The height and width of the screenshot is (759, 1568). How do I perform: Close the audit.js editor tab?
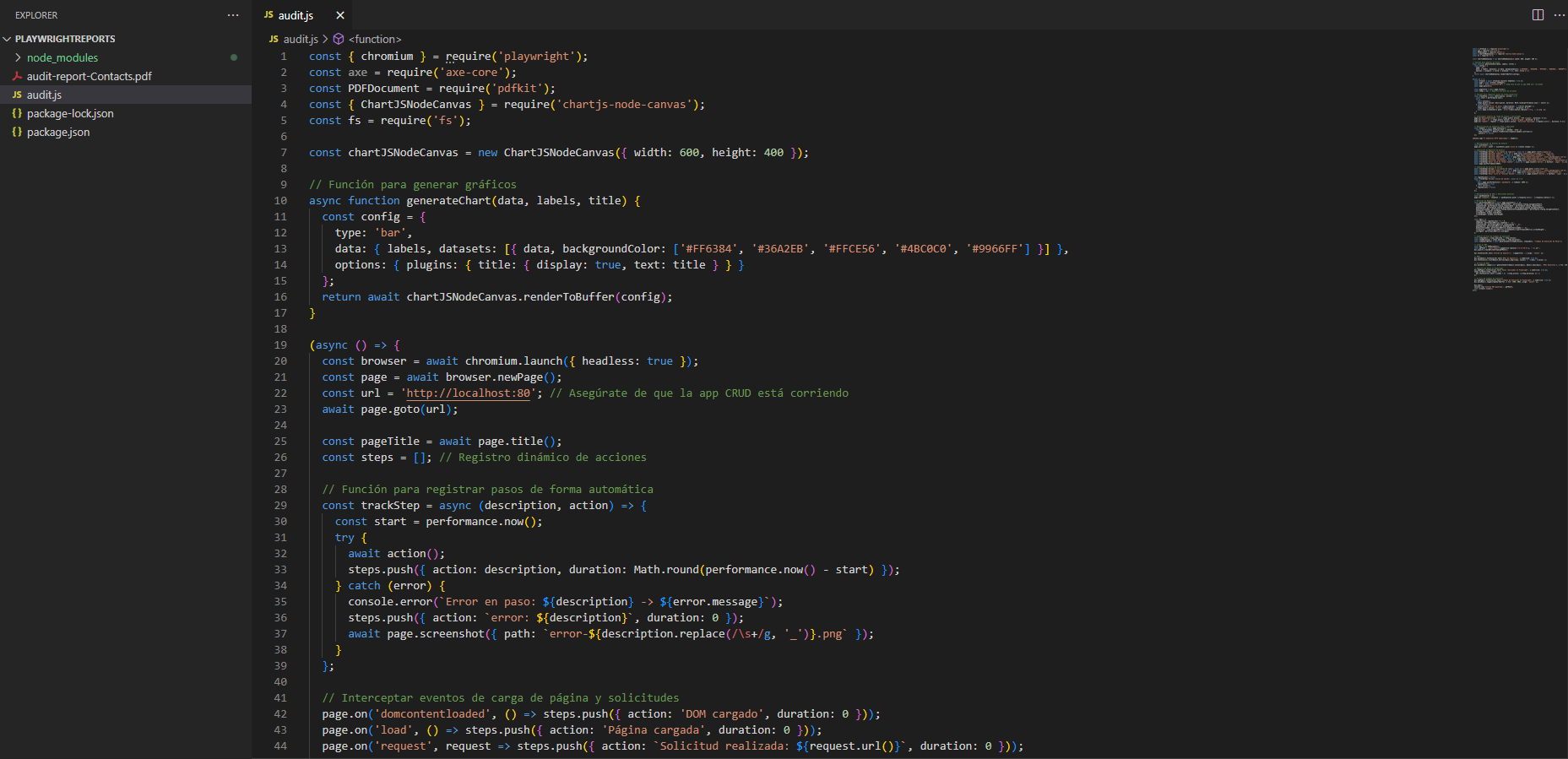[339, 15]
